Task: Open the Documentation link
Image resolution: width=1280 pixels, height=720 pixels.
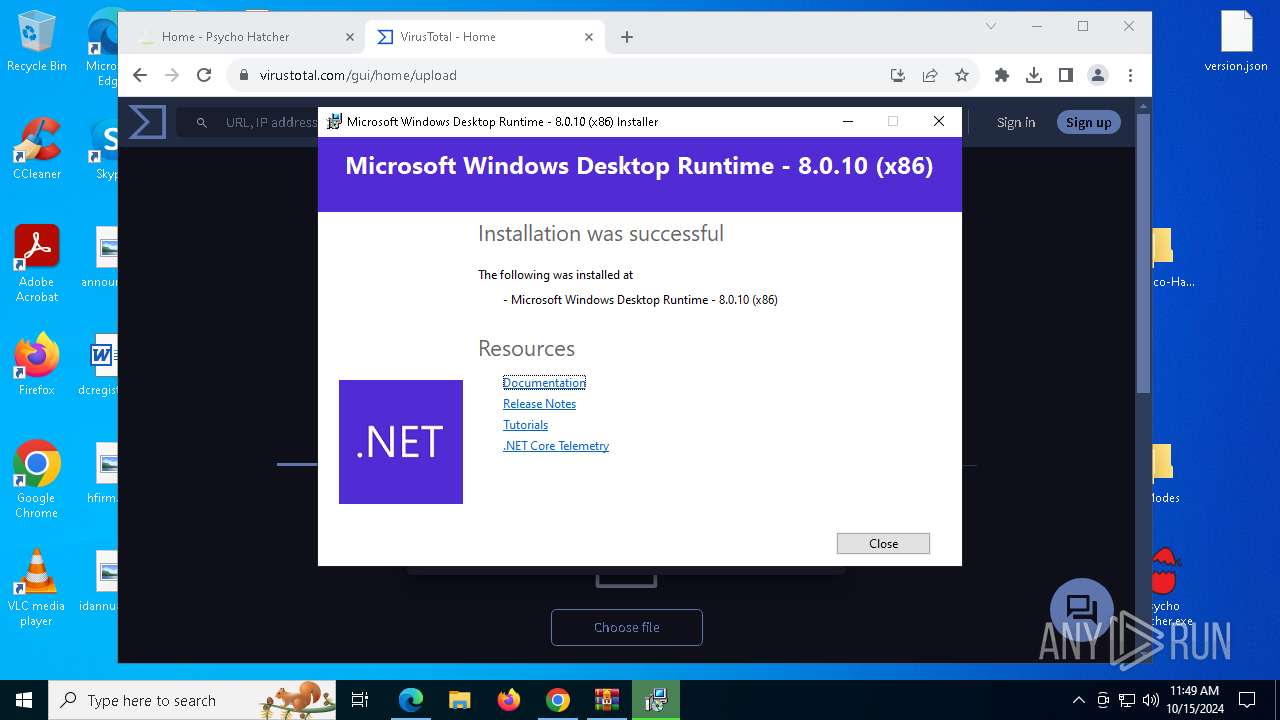Action: coord(544,383)
